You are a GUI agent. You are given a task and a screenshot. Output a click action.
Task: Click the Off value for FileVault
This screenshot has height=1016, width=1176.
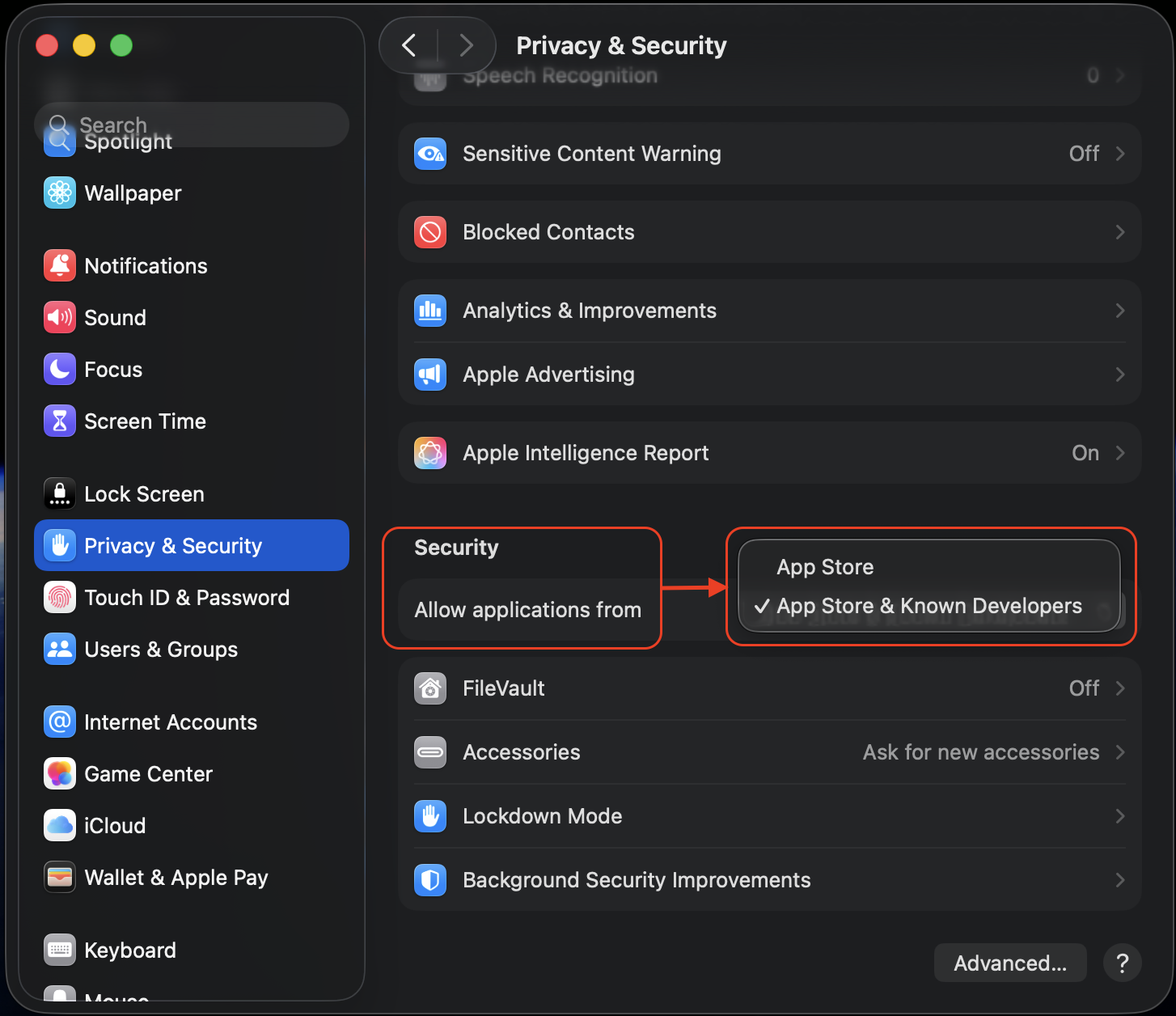[x=1084, y=688]
